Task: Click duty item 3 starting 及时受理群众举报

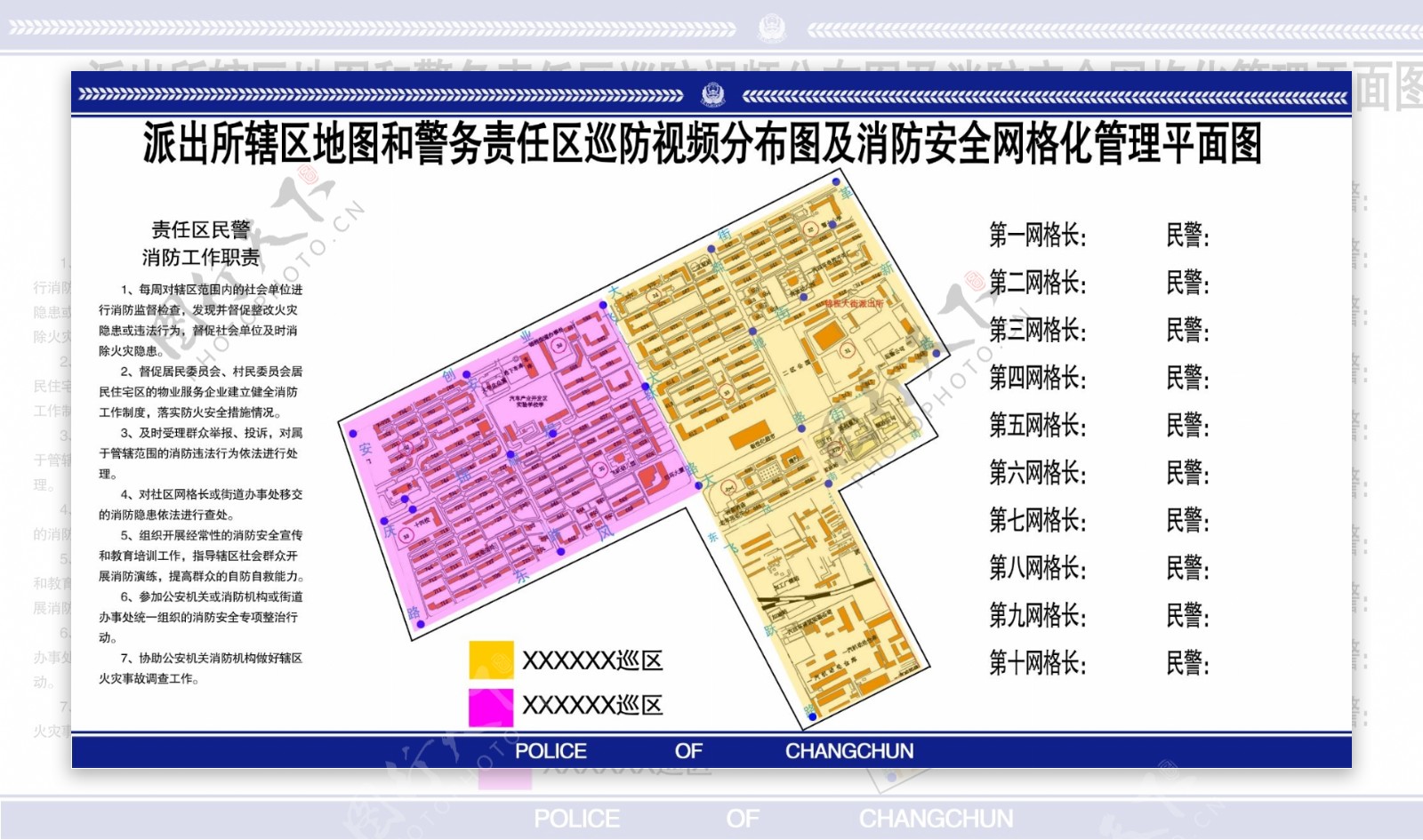Action: (x=200, y=453)
